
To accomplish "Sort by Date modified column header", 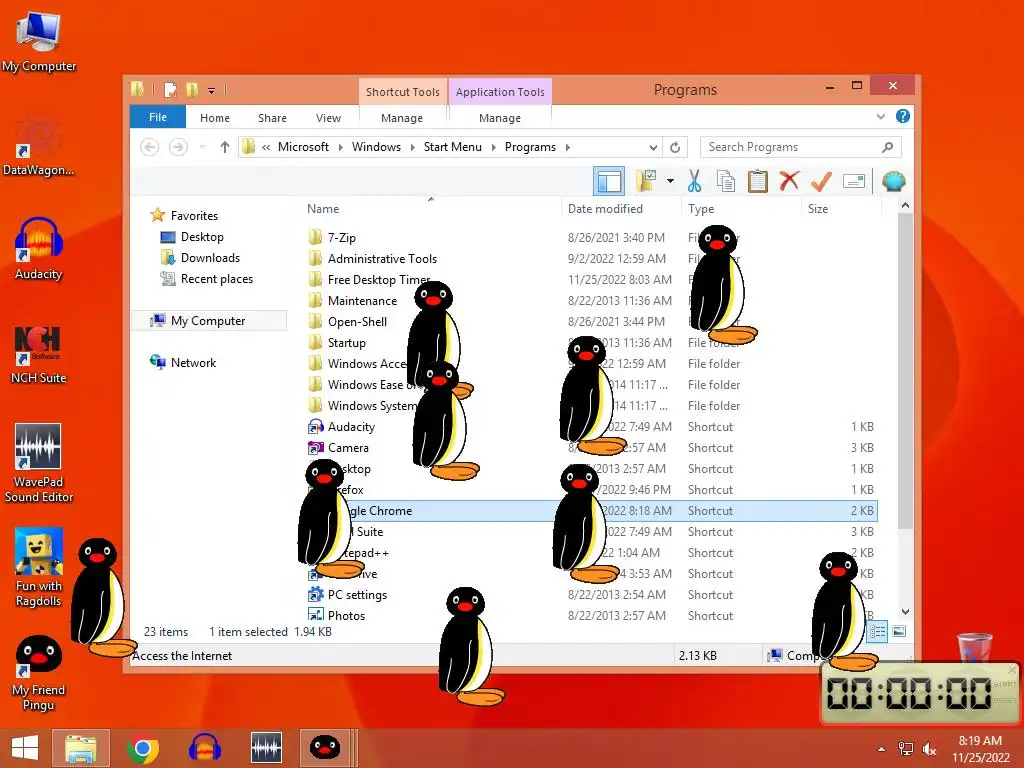I will tap(605, 209).
